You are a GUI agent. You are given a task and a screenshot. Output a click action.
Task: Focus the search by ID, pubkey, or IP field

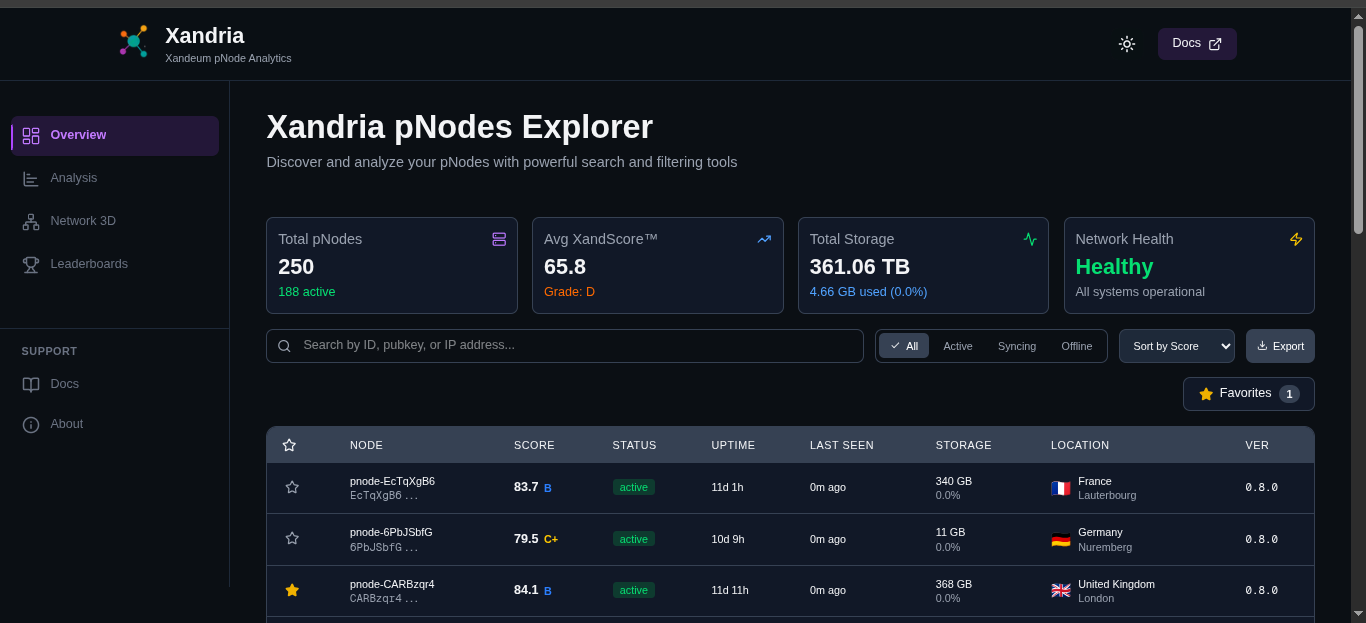tap(565, 346)
